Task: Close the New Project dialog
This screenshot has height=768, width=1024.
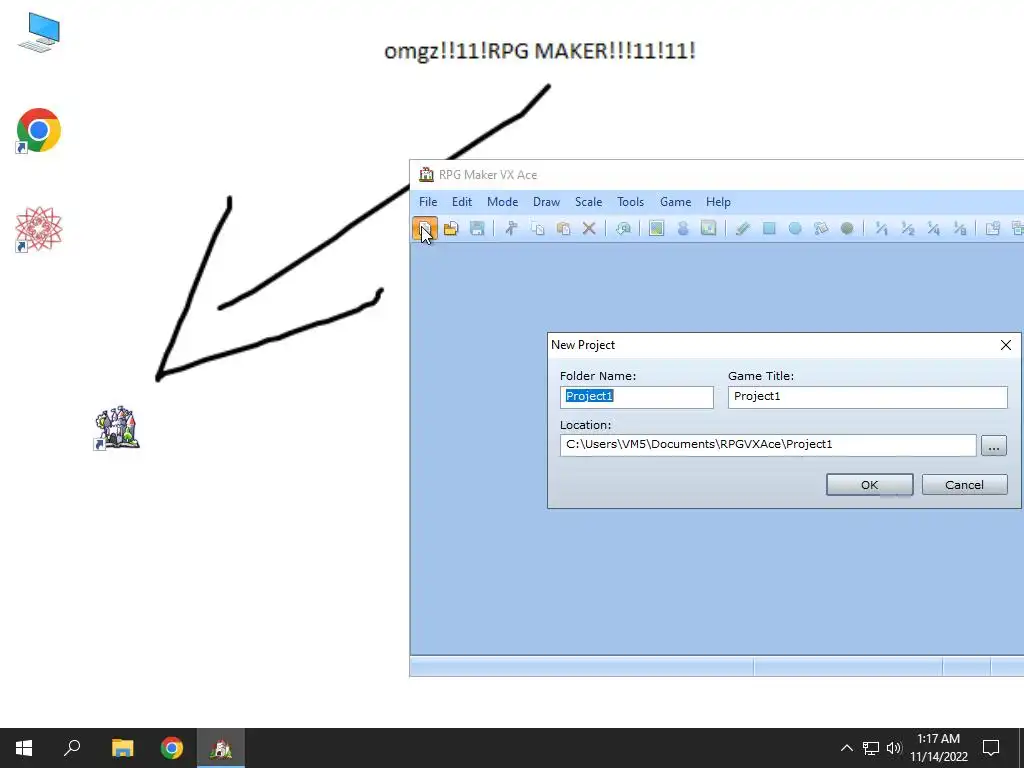Action: tap(1006, 345)
